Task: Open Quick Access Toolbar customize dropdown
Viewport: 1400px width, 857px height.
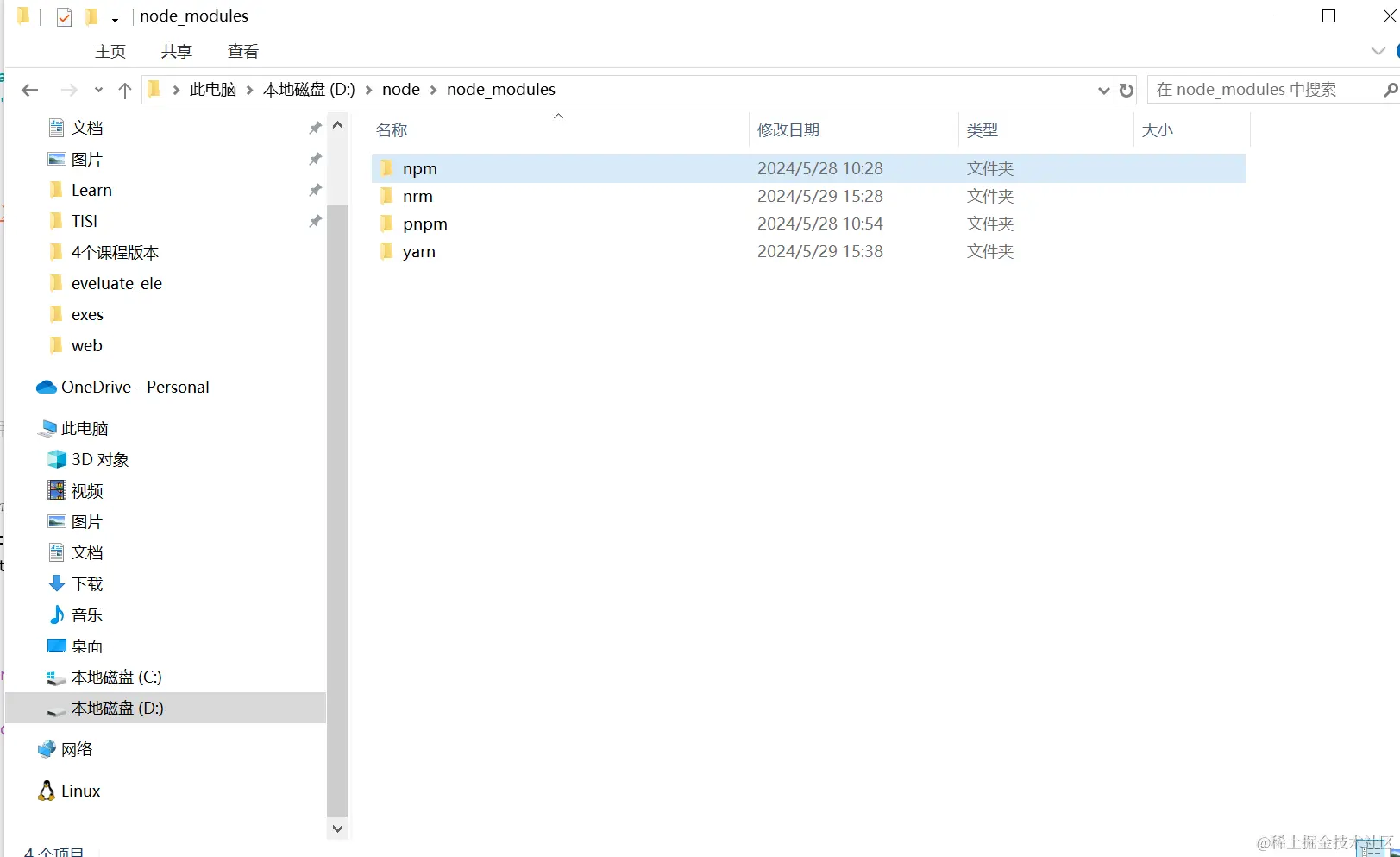Action: pos(115,18)
